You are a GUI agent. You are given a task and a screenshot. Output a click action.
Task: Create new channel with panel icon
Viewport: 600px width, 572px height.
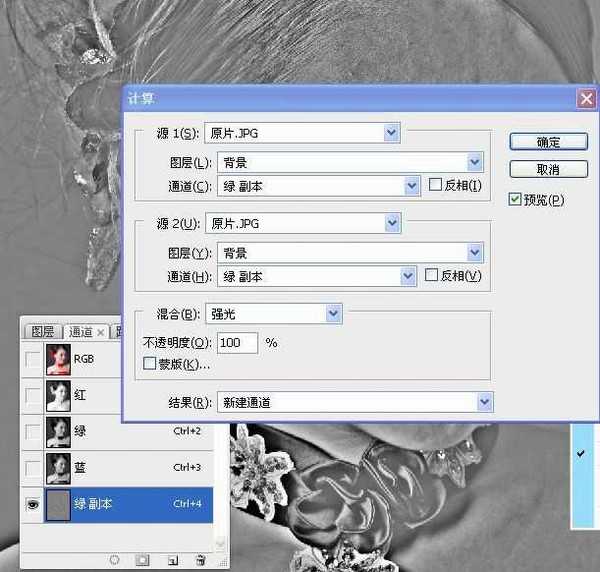[x=172, y=561]
